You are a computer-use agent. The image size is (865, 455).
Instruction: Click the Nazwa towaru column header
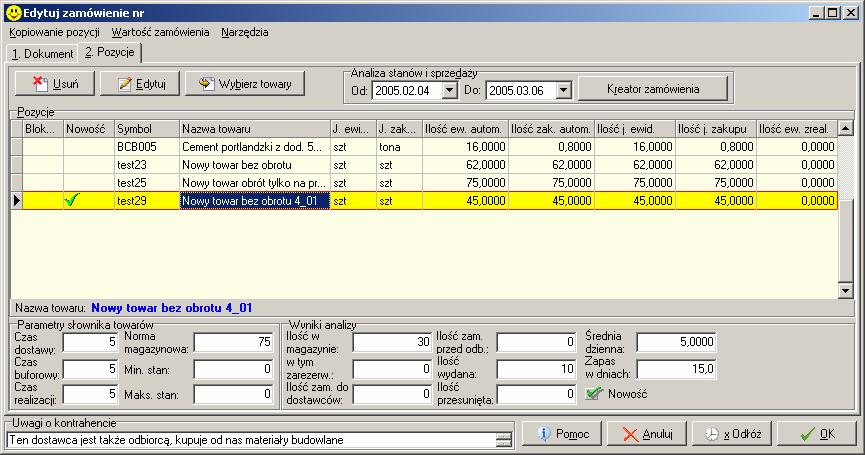tap(255, 129)
